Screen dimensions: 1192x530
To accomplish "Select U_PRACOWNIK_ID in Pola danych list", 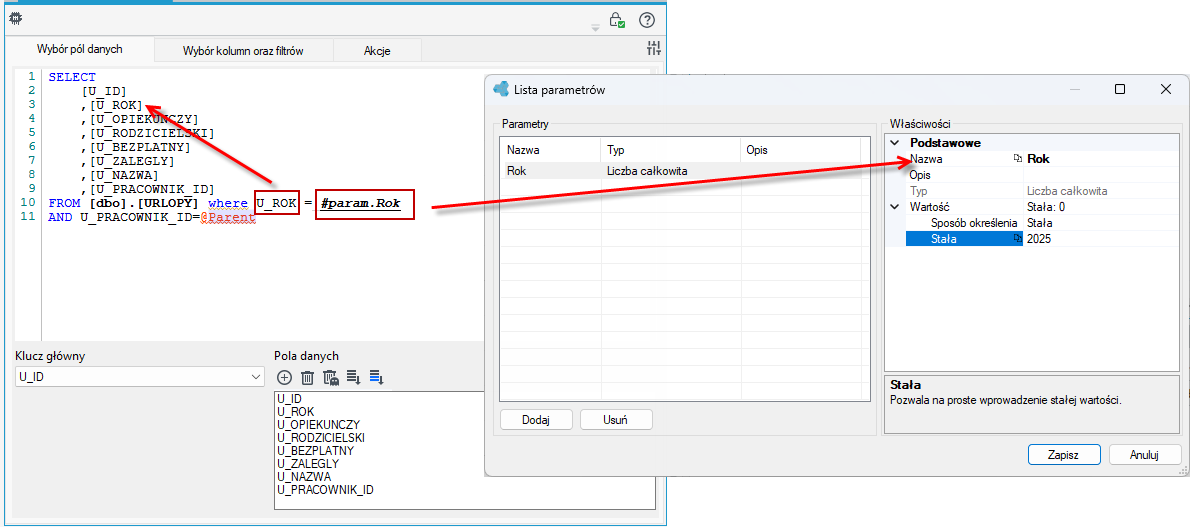I will 325,490.
